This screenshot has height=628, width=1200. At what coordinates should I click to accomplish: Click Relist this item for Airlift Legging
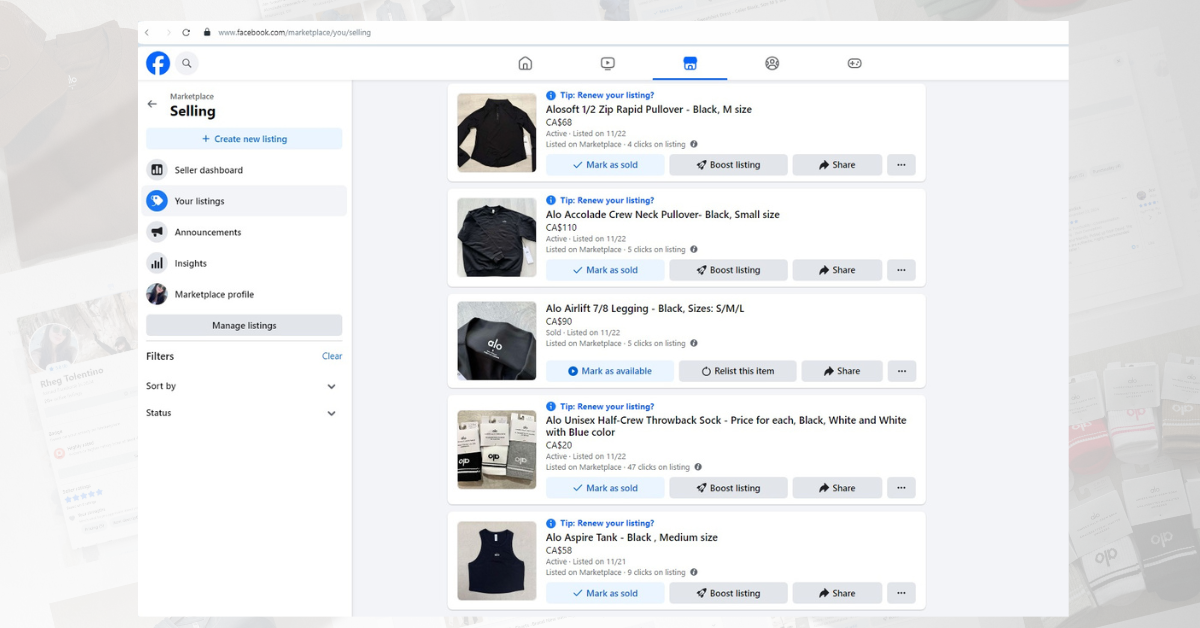[x=738, y=371]
